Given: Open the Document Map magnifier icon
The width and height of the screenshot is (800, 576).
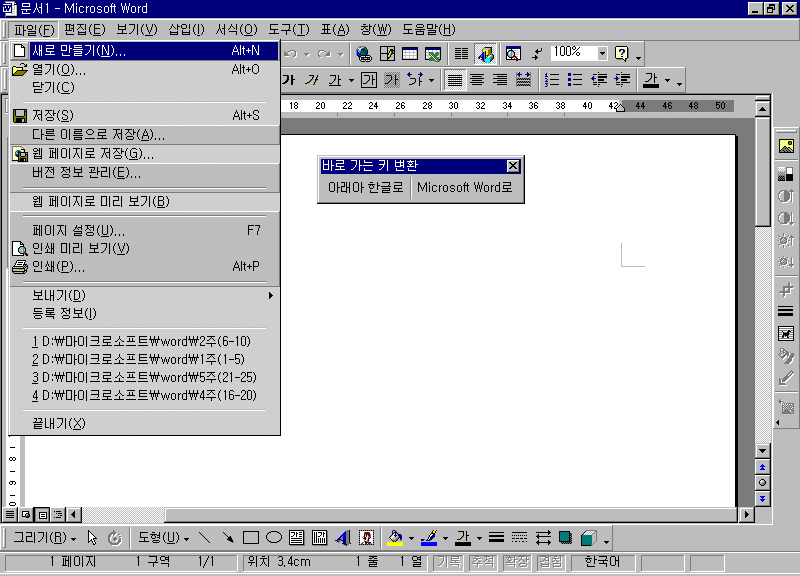Looking at the screenshot, I should (513, 54).
